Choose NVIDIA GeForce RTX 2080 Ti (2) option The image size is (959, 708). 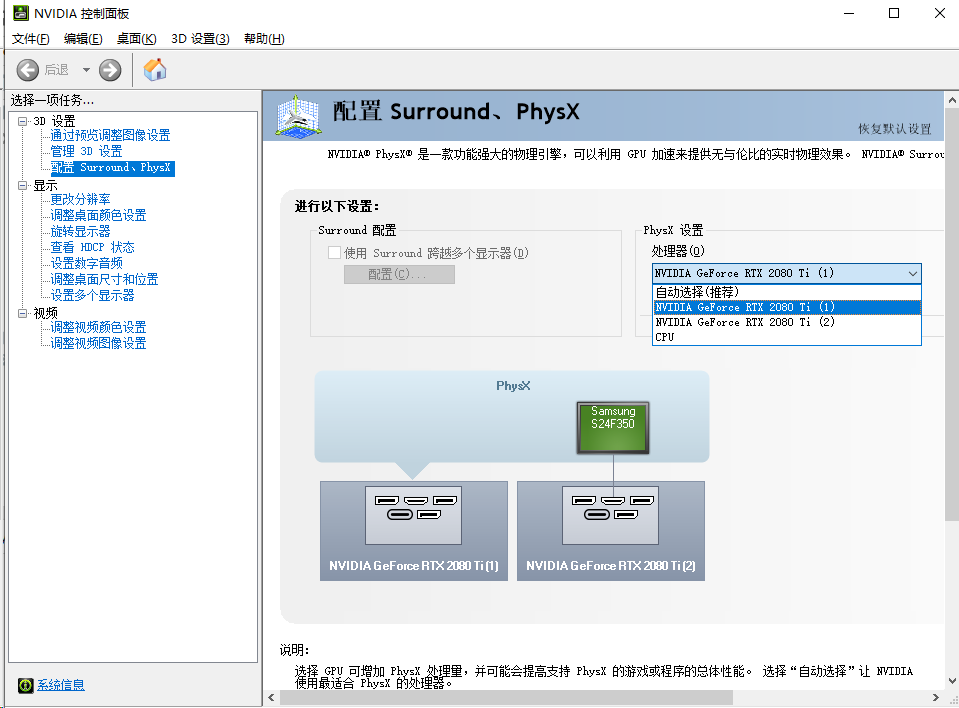pyautogui.click(x=787, y=322)
